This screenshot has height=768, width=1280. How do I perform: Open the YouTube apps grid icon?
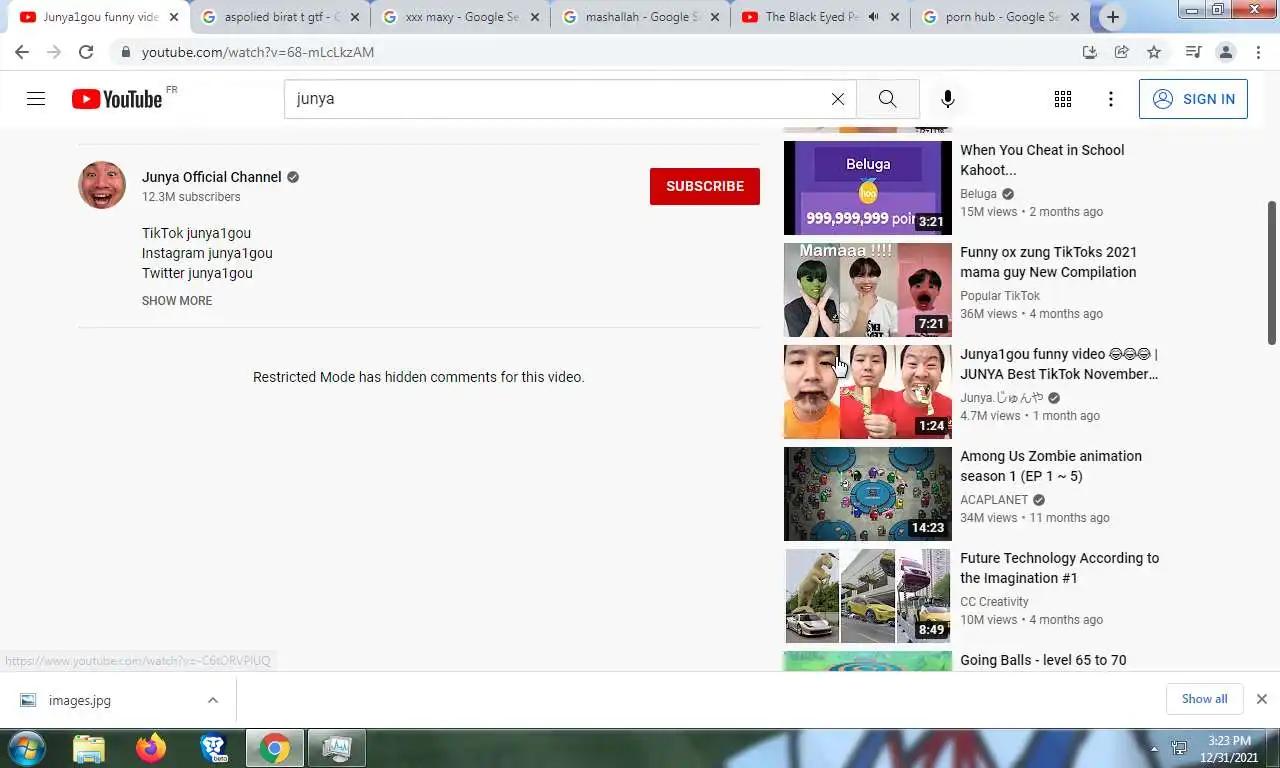(1063, 99)
